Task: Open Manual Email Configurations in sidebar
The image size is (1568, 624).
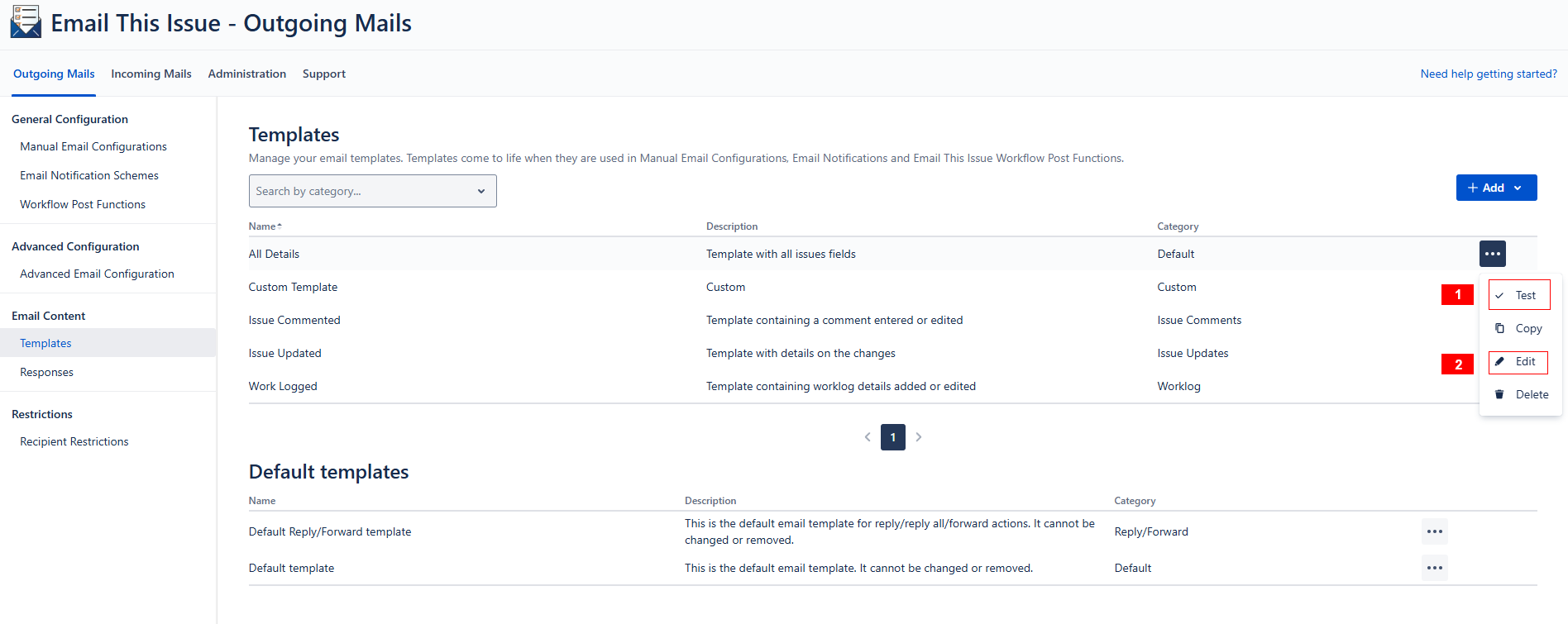Action: pos(93,146)
